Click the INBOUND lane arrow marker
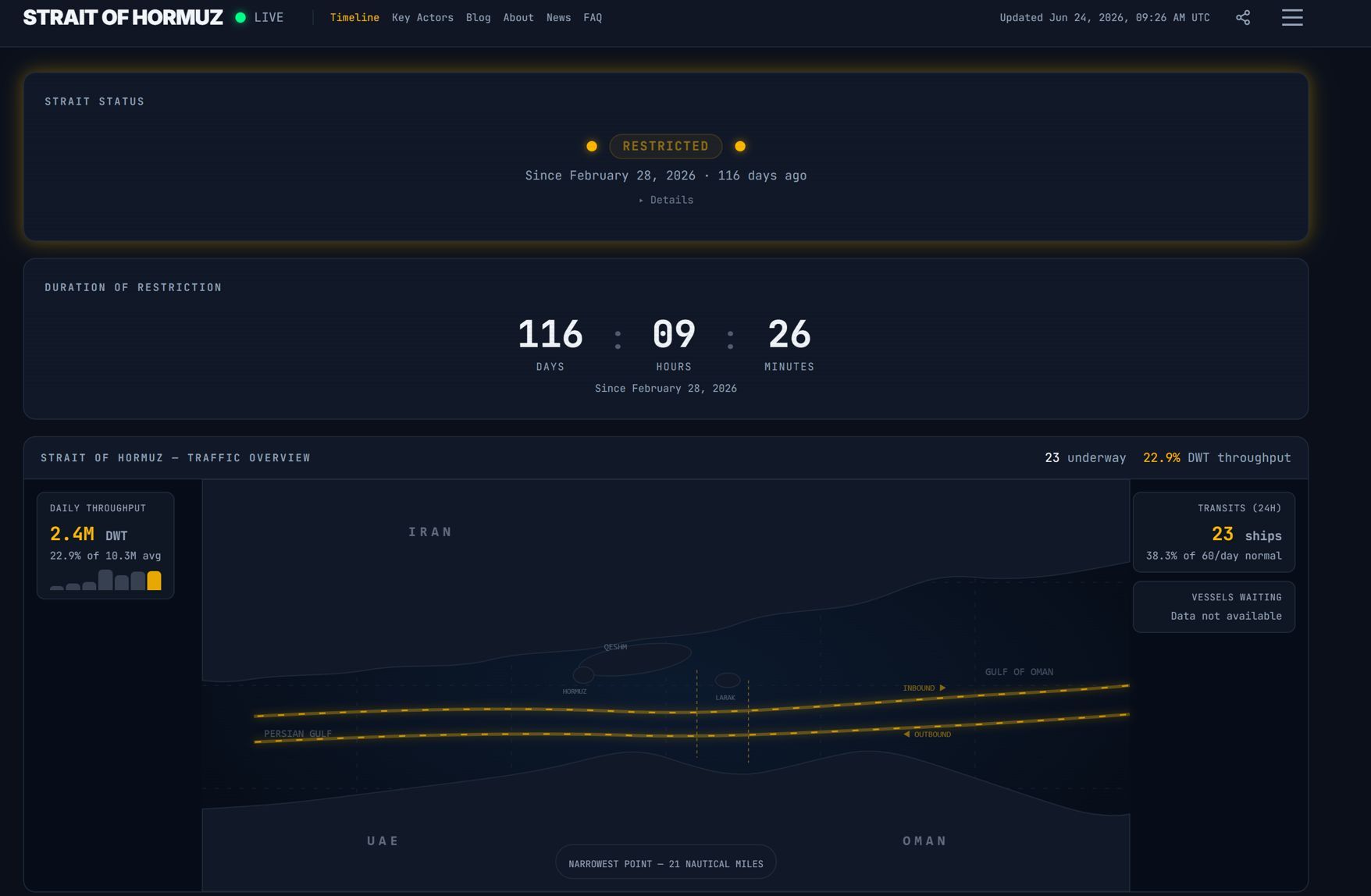1371x896 pixels. coord(942,688)
